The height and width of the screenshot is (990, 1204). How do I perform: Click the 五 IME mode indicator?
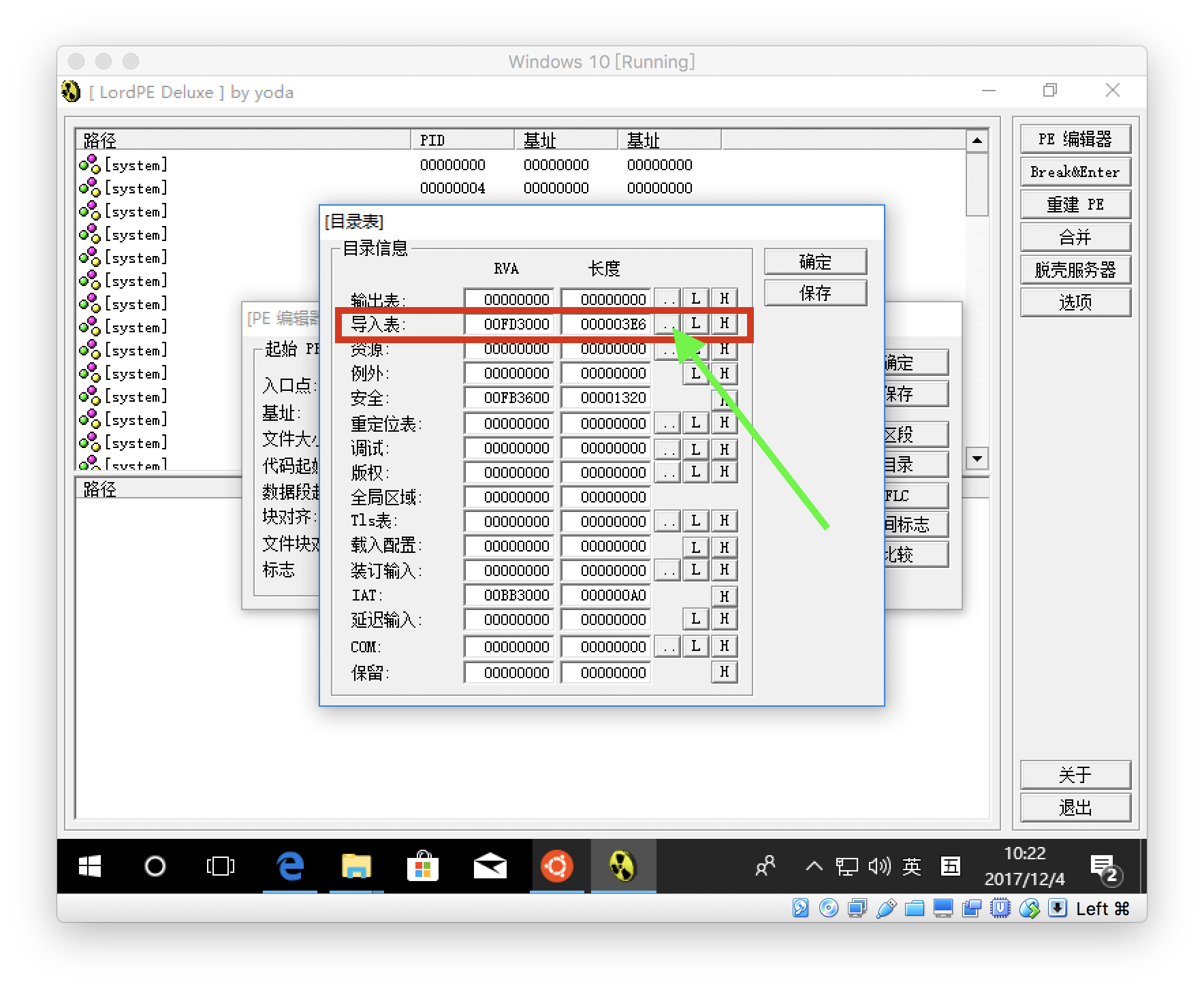[951, 866]
